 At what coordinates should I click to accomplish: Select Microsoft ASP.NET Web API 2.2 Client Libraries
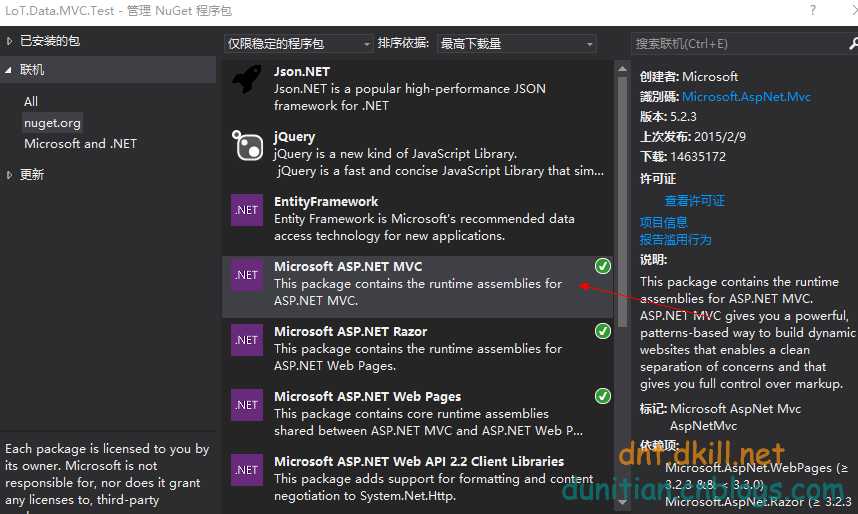click(419, 461)
